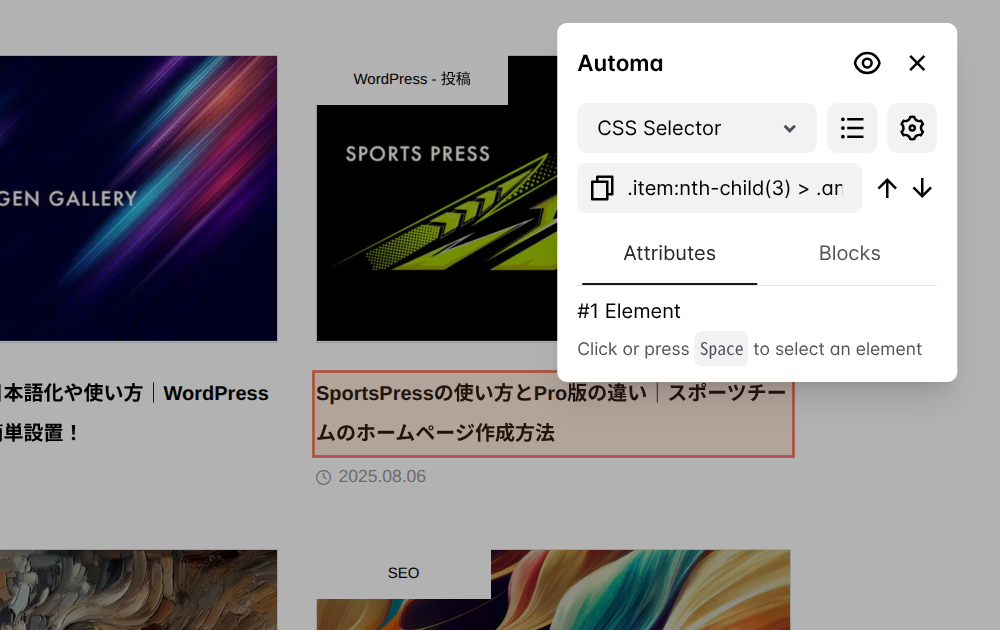Copy the selector with the copy icon
This screenshot has width=1000, height=630.
602,188
